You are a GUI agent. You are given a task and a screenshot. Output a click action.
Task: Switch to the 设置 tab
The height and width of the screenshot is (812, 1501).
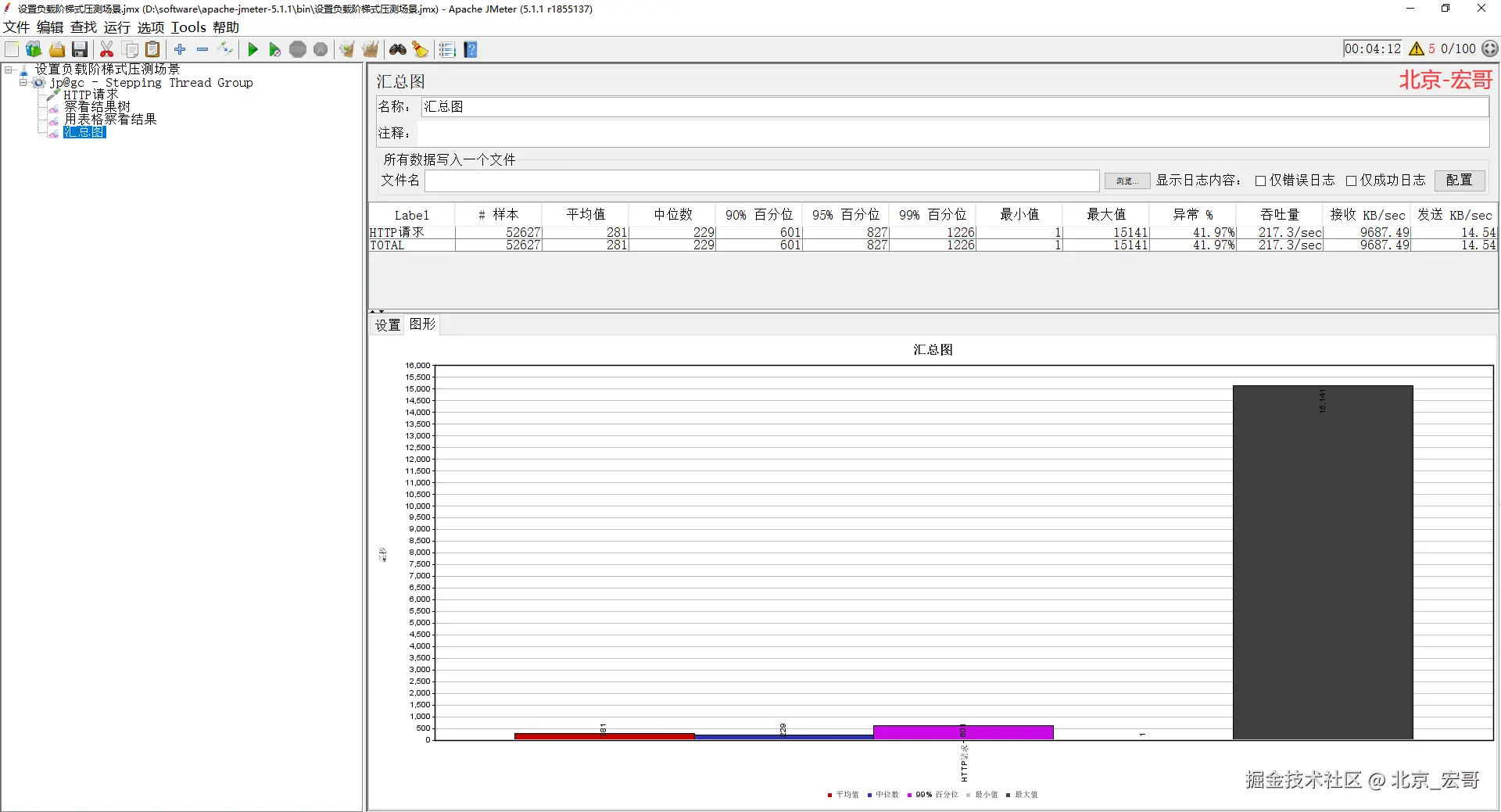click(x=388, y=324)
